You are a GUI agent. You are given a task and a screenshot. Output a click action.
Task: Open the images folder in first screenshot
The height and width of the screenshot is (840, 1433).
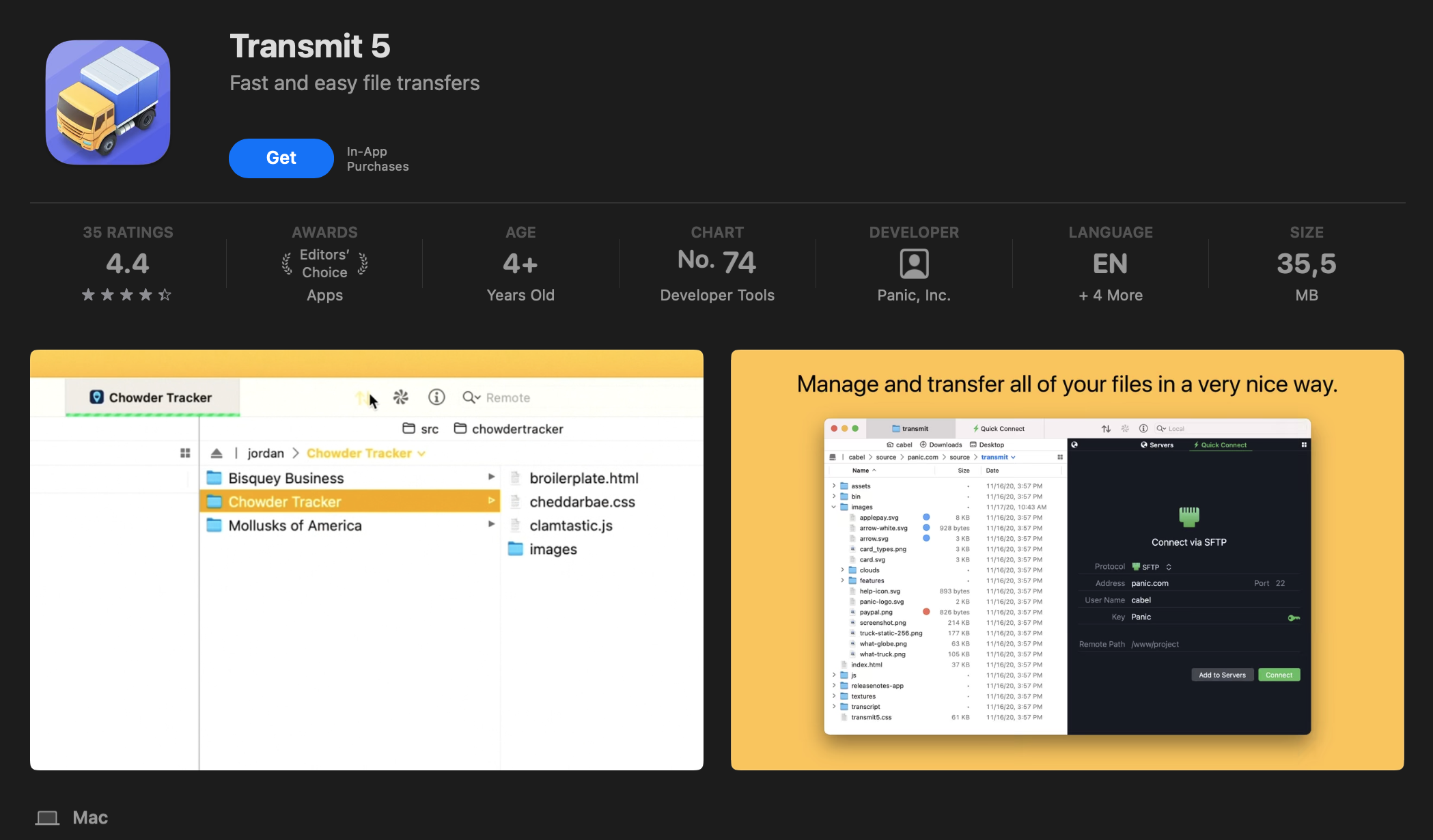coord(543,549)
